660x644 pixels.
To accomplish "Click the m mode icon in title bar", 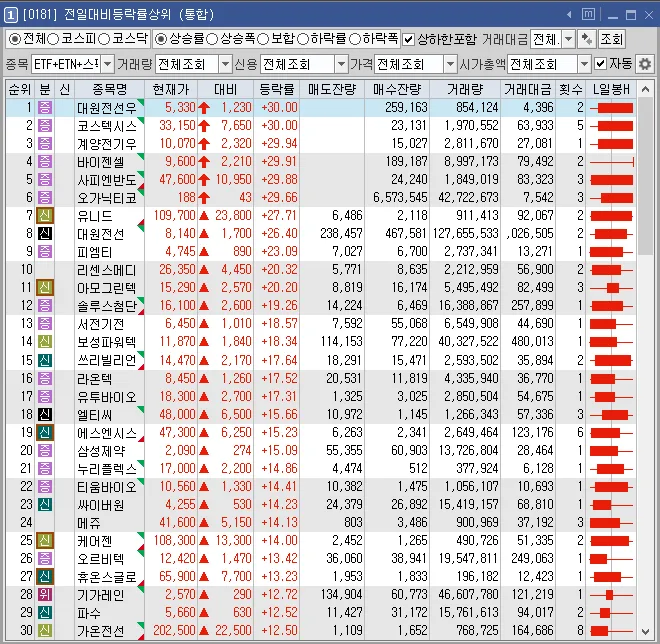I will (x=588, y=15).
